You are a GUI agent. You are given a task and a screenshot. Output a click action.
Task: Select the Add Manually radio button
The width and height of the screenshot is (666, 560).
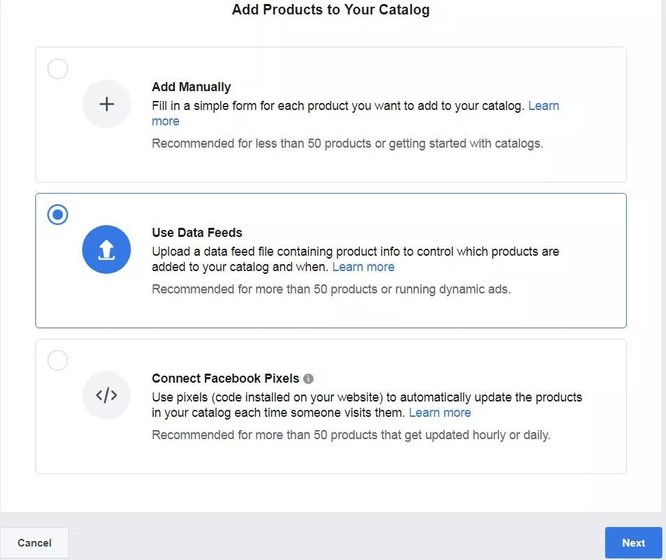point(58,69)
